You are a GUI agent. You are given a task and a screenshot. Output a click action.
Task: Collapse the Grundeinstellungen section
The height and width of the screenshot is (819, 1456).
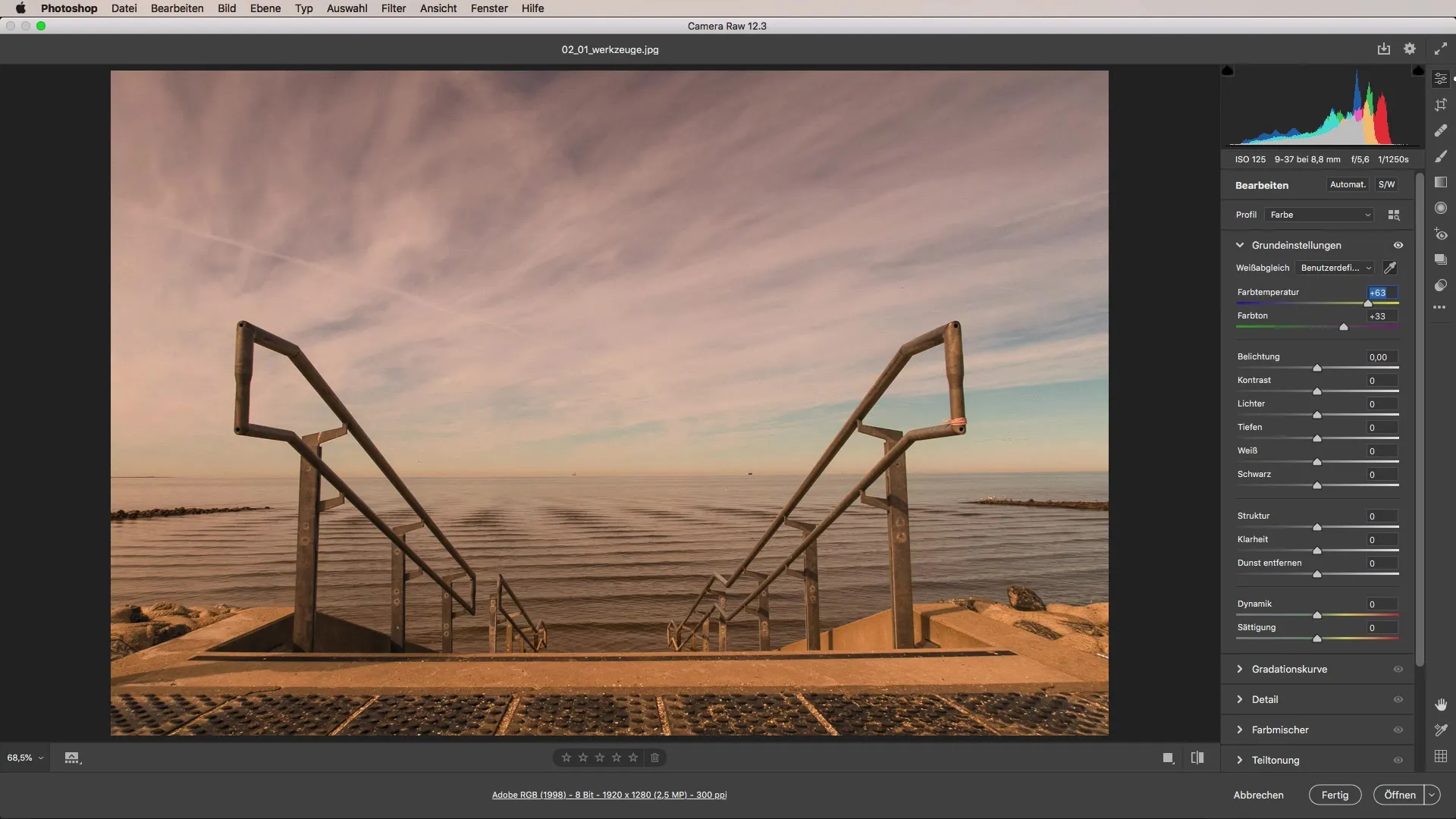[1240, 245]
